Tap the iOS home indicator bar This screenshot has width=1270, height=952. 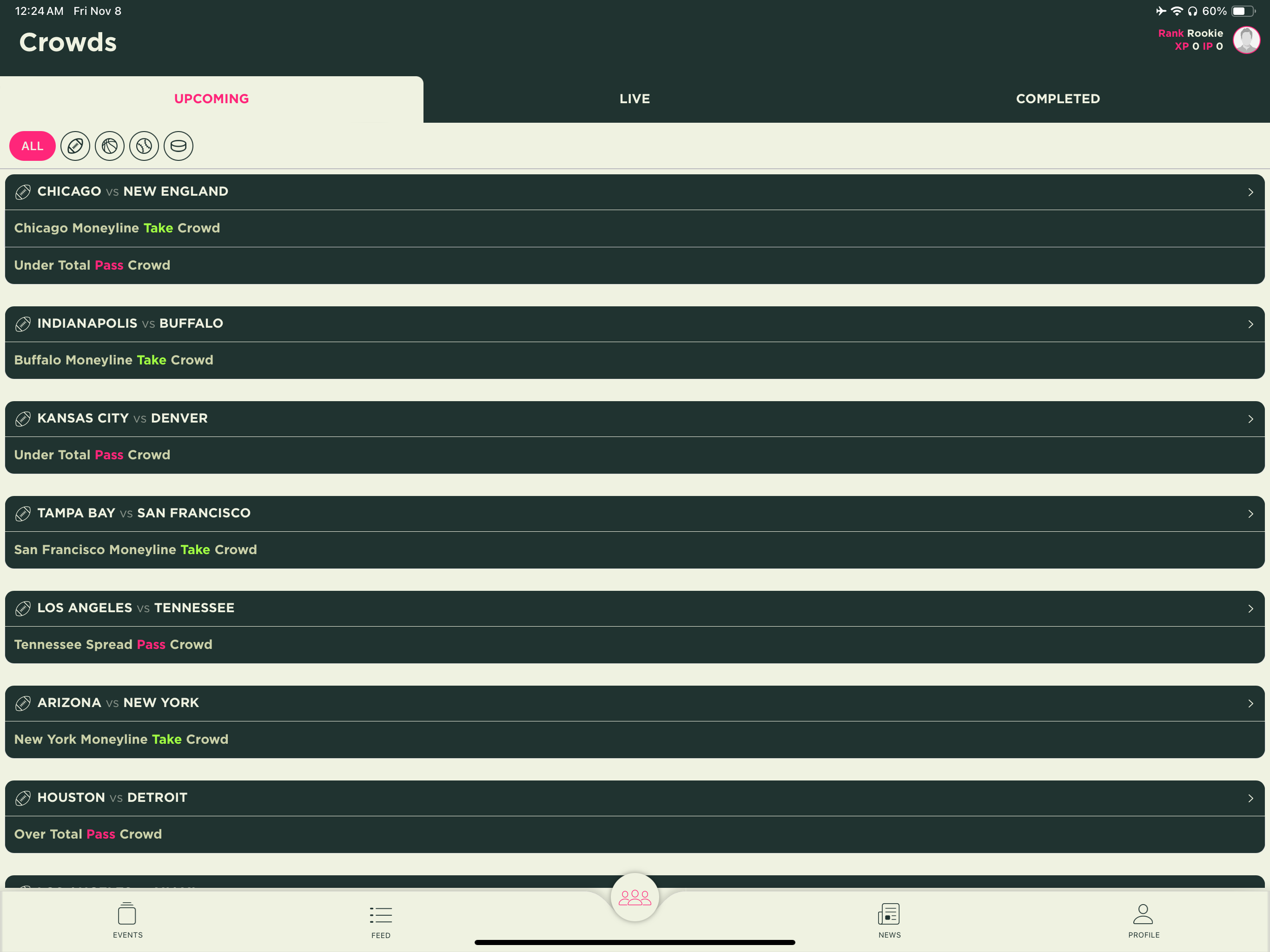tap(635, 942)
